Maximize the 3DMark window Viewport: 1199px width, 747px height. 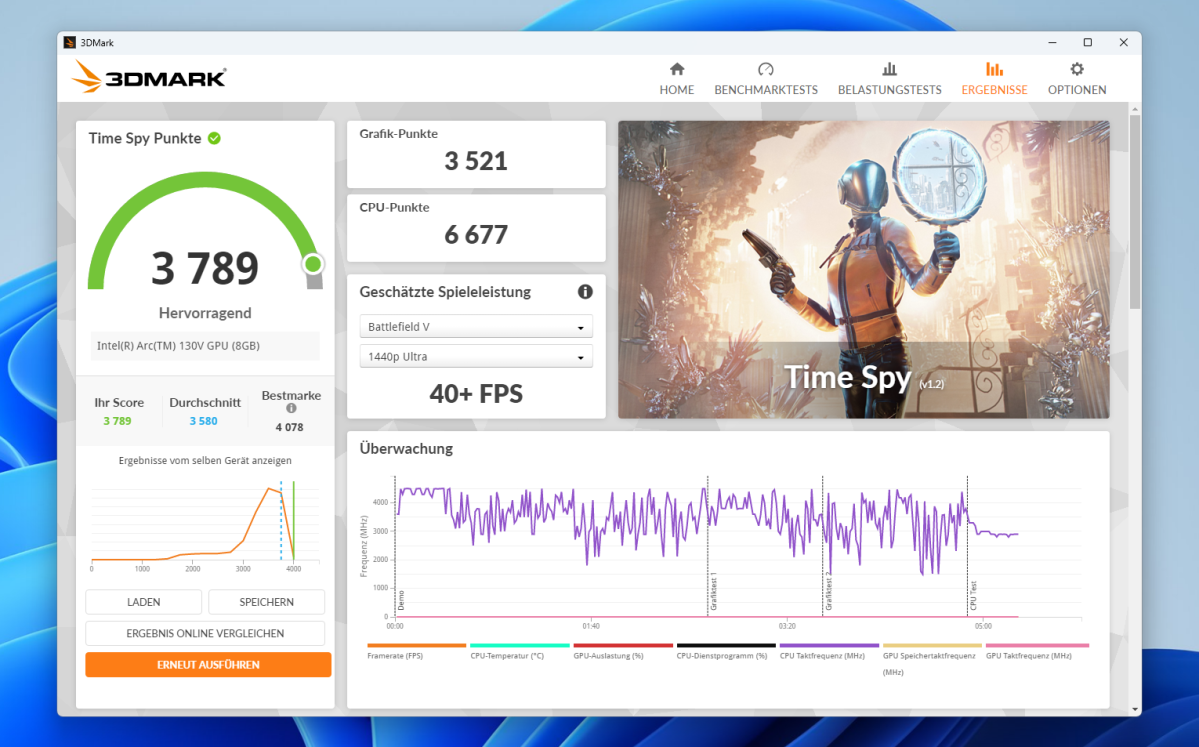point(1087,42)
